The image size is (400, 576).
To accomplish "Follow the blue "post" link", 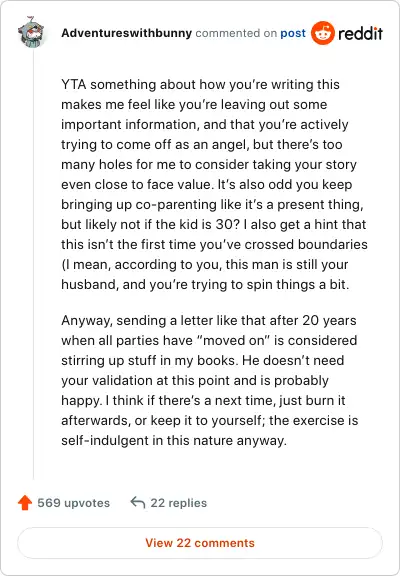I will click(x=293, y=33).
